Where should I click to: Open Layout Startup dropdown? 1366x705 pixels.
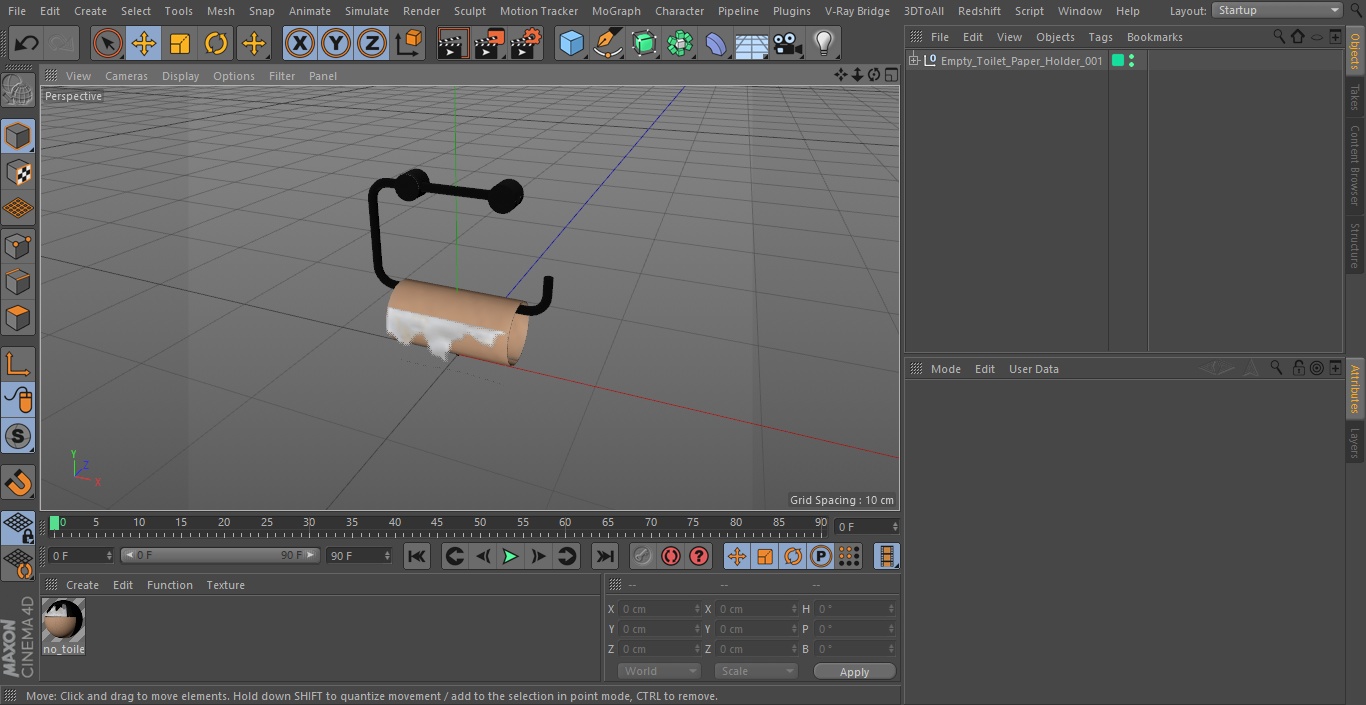coord(1277,10)
